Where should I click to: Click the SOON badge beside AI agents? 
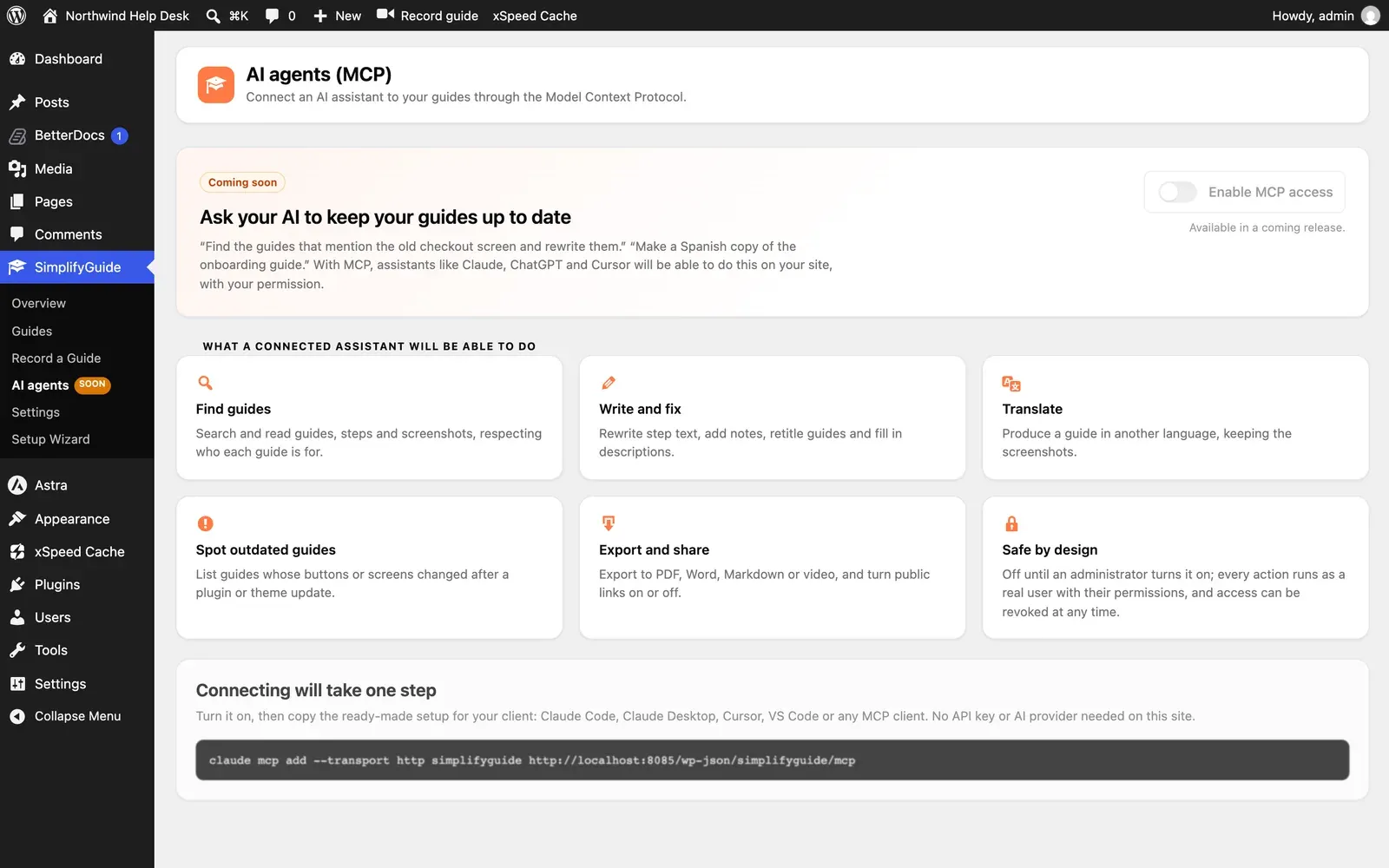click(92, 385)
